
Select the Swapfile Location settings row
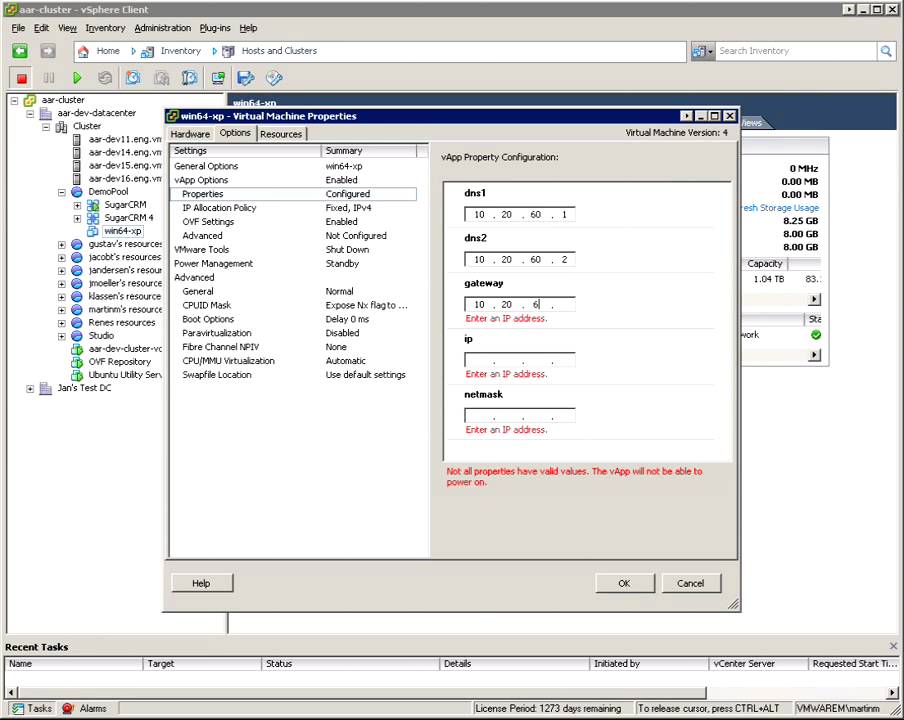[293, 375]
